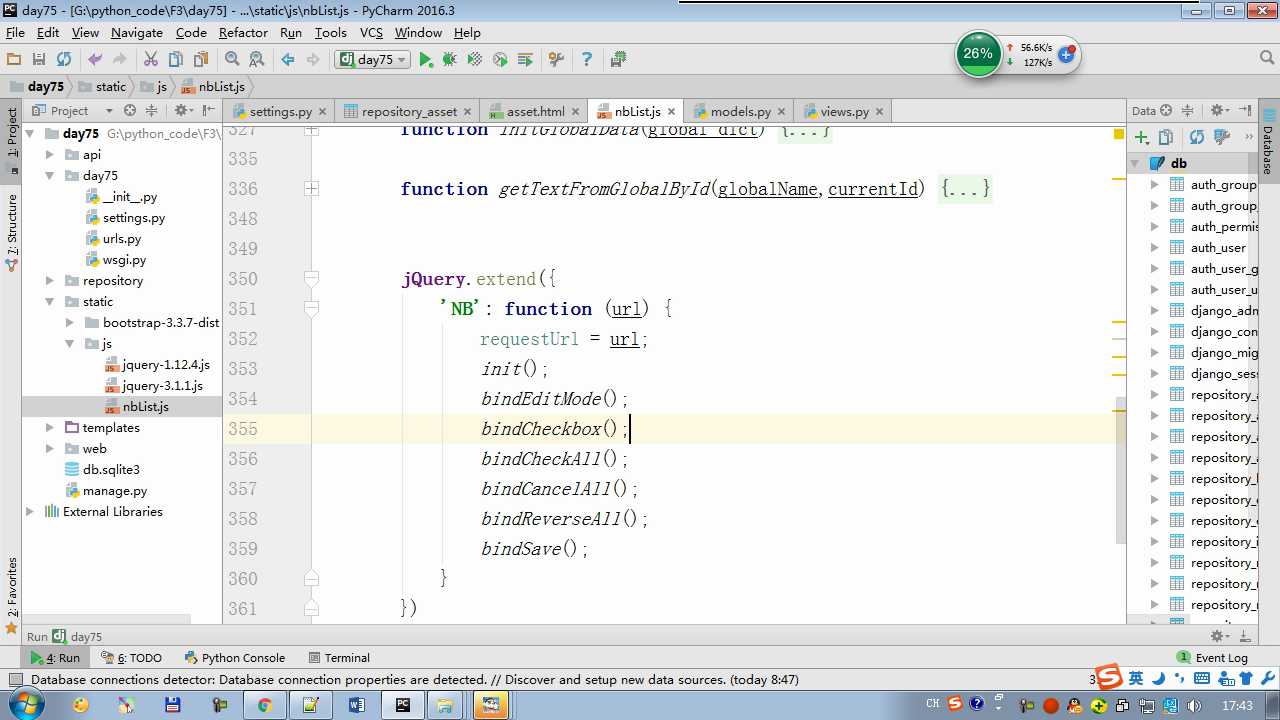Open the Tools menu

click(x=330, y=32)
